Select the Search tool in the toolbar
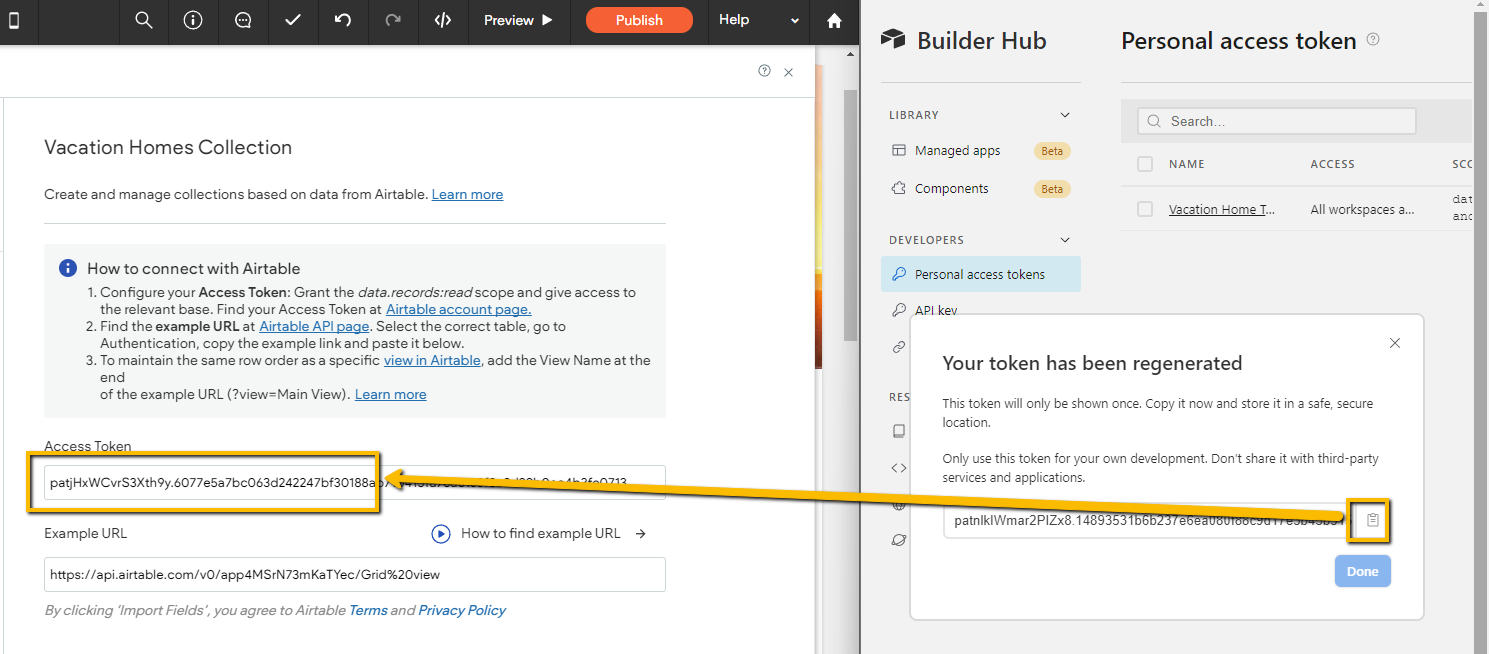This screenshot has height=654, width=1489. [x=143, y=19]
